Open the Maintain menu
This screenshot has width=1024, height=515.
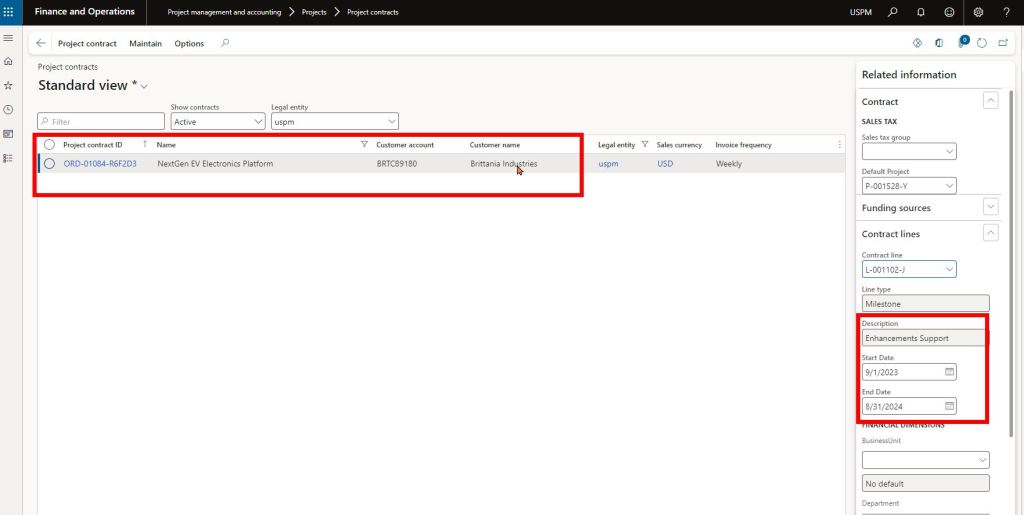[145, 44]
